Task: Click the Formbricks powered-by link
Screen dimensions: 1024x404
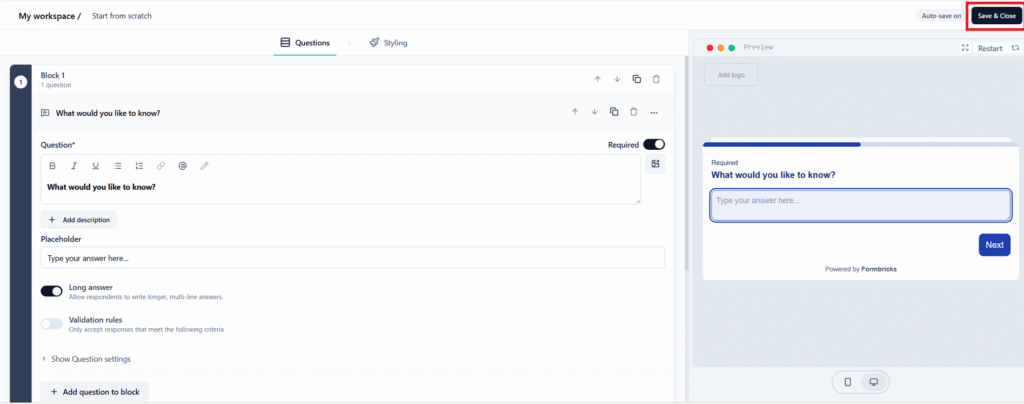Action: [x=879, y=269]
